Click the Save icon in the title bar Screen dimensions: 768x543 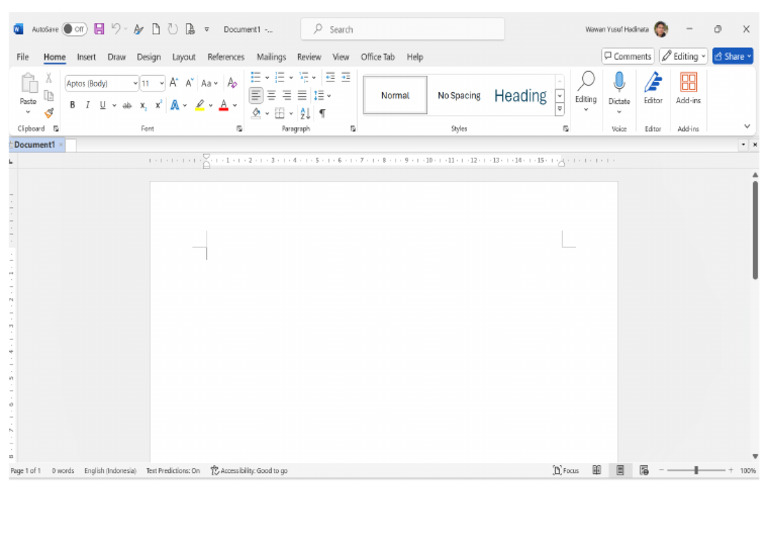(99, 29)
